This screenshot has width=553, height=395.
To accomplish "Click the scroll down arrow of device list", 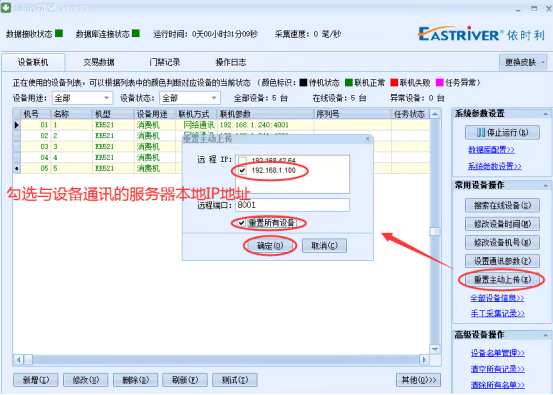I will [435, 349].
